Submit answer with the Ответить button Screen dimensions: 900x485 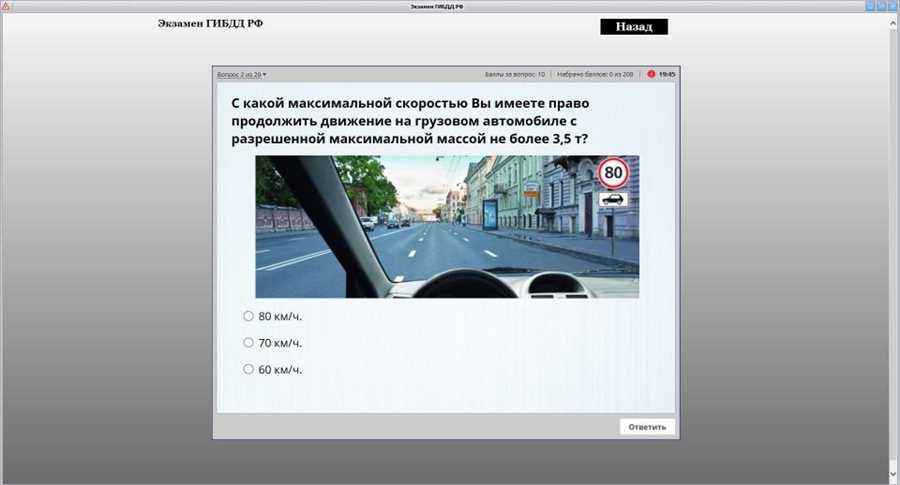tap(647, 427)
